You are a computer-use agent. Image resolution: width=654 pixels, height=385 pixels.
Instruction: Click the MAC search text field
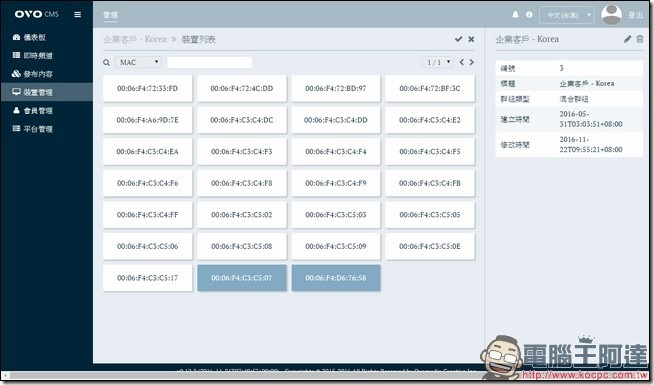pos(209,63)
